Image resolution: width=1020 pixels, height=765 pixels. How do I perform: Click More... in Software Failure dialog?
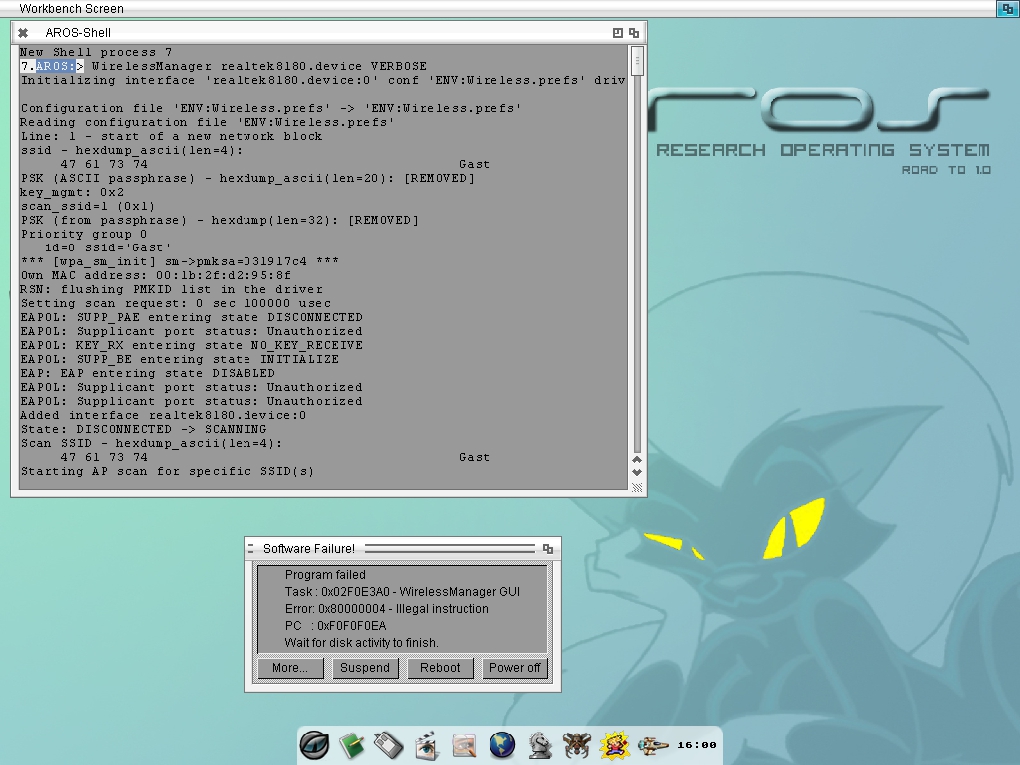tap(290, 668)
